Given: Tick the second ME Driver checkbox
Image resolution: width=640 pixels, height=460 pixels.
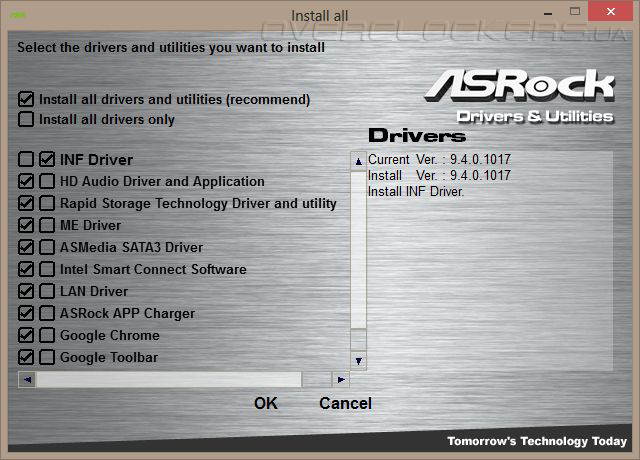Looking at the screenshot, I should point(47,225).
